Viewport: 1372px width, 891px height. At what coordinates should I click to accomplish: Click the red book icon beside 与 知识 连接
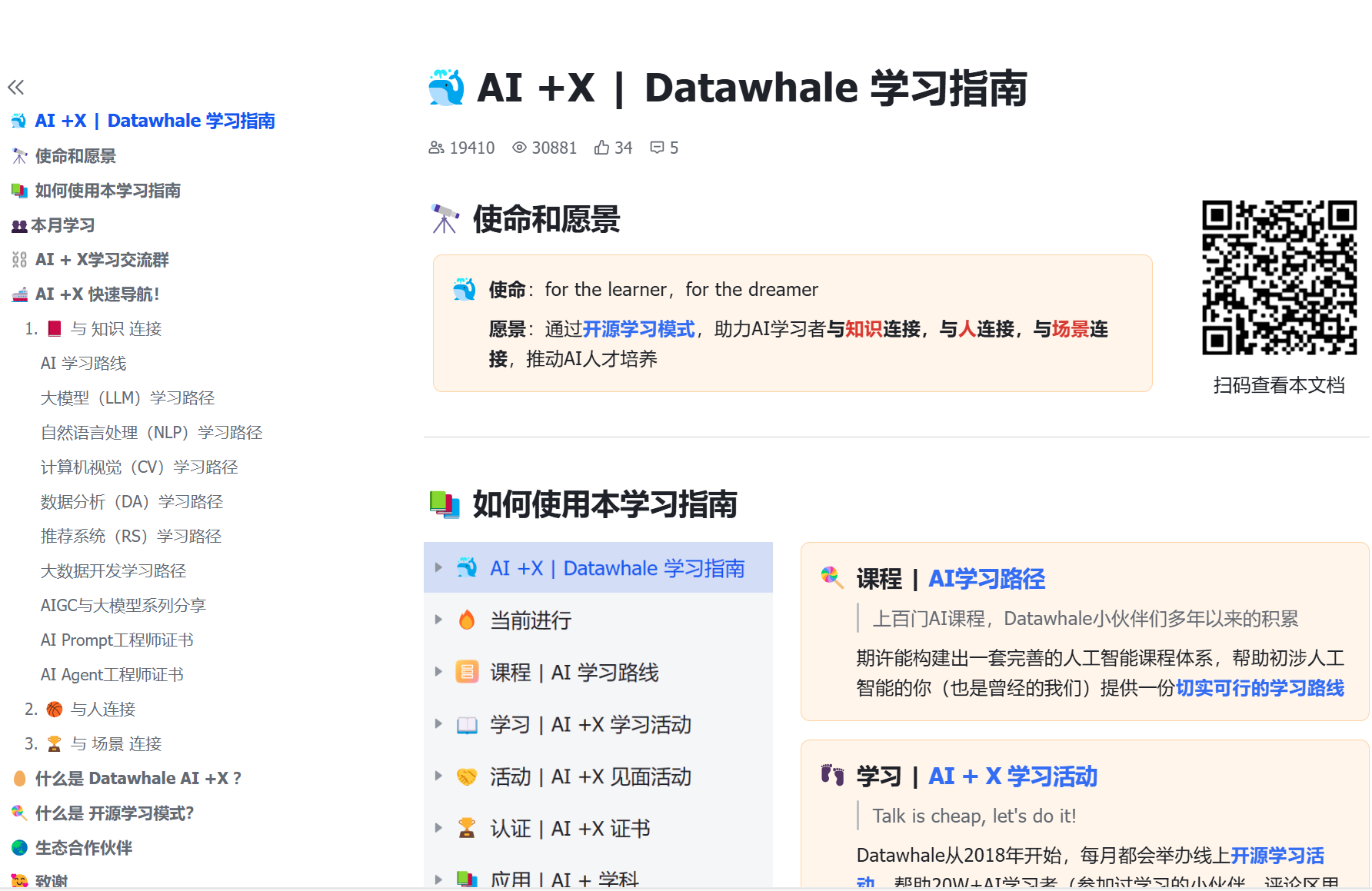pyautogui.click(x=55, y=329)
